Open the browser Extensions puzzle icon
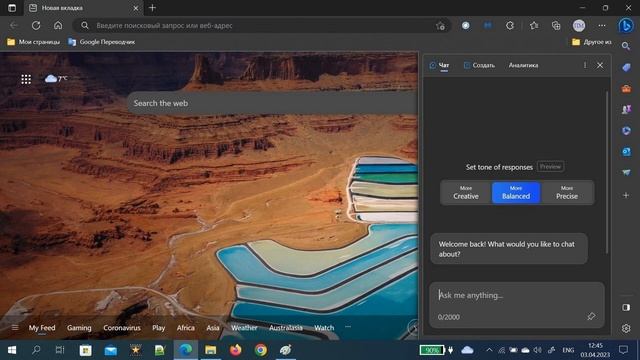The width and height of the screenshot is (640, 360). [x=510, y=25]
